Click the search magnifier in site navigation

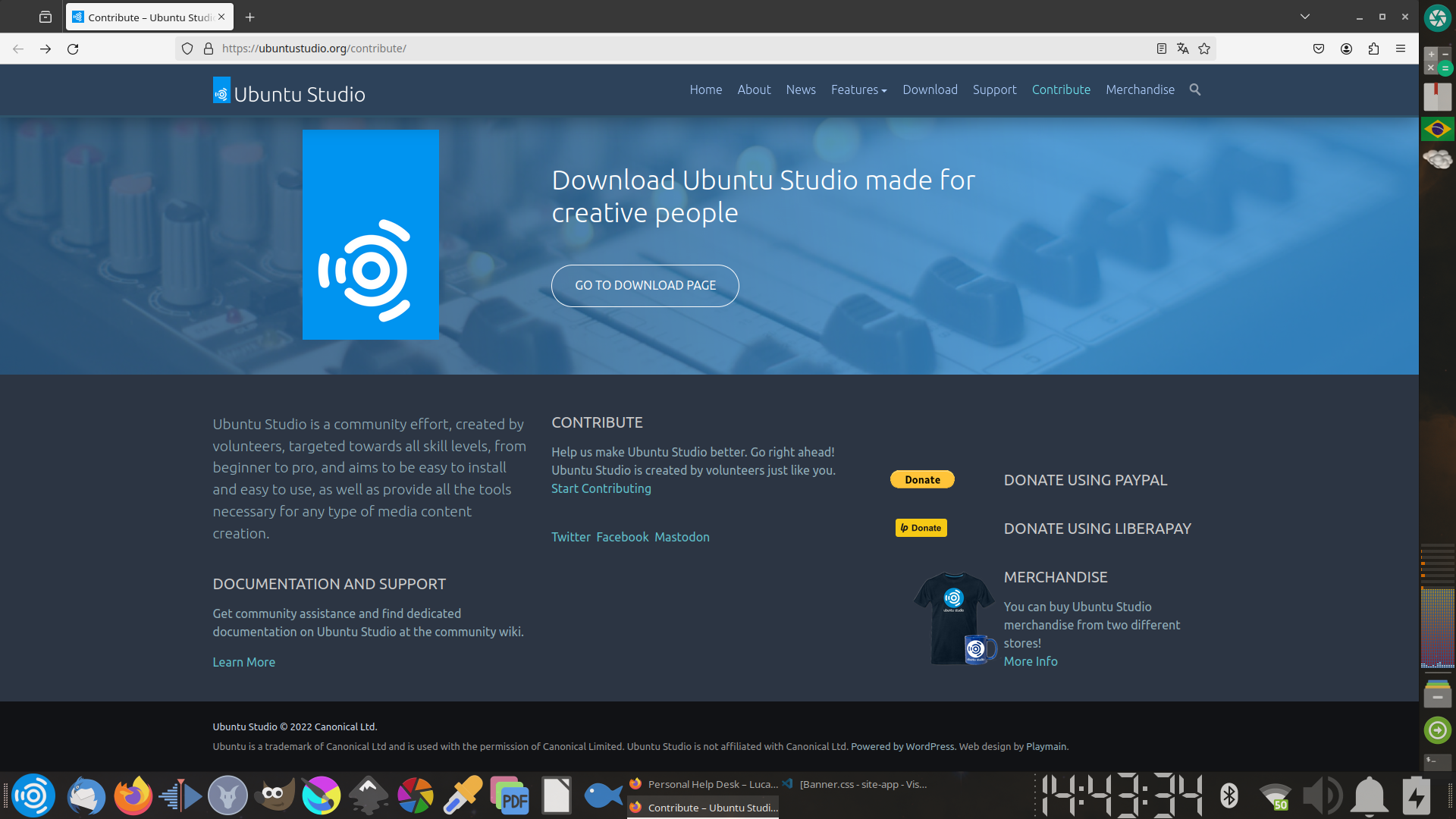[1195, 89]
